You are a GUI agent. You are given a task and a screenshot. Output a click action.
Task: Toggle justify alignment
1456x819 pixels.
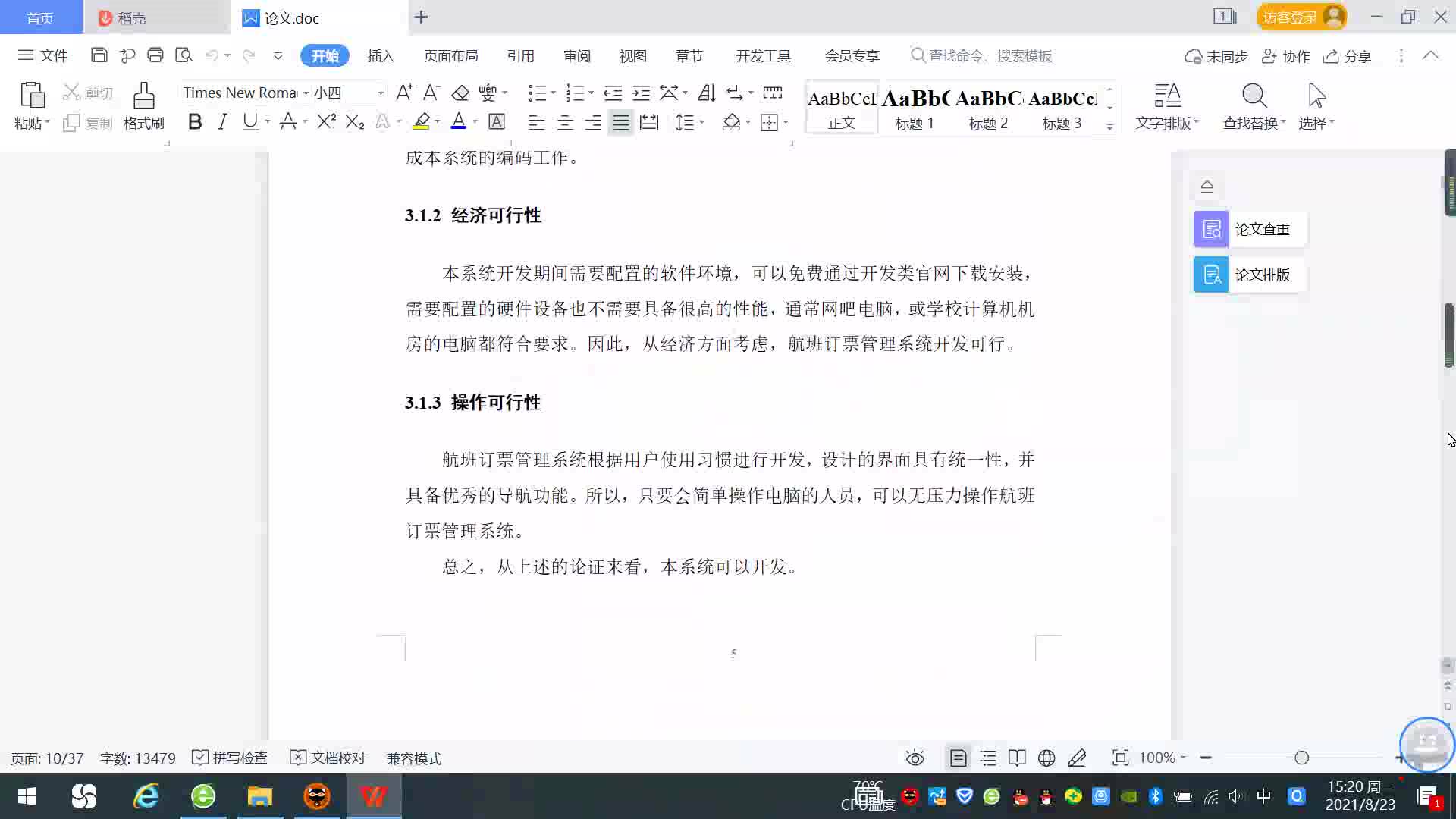(621, 122)
